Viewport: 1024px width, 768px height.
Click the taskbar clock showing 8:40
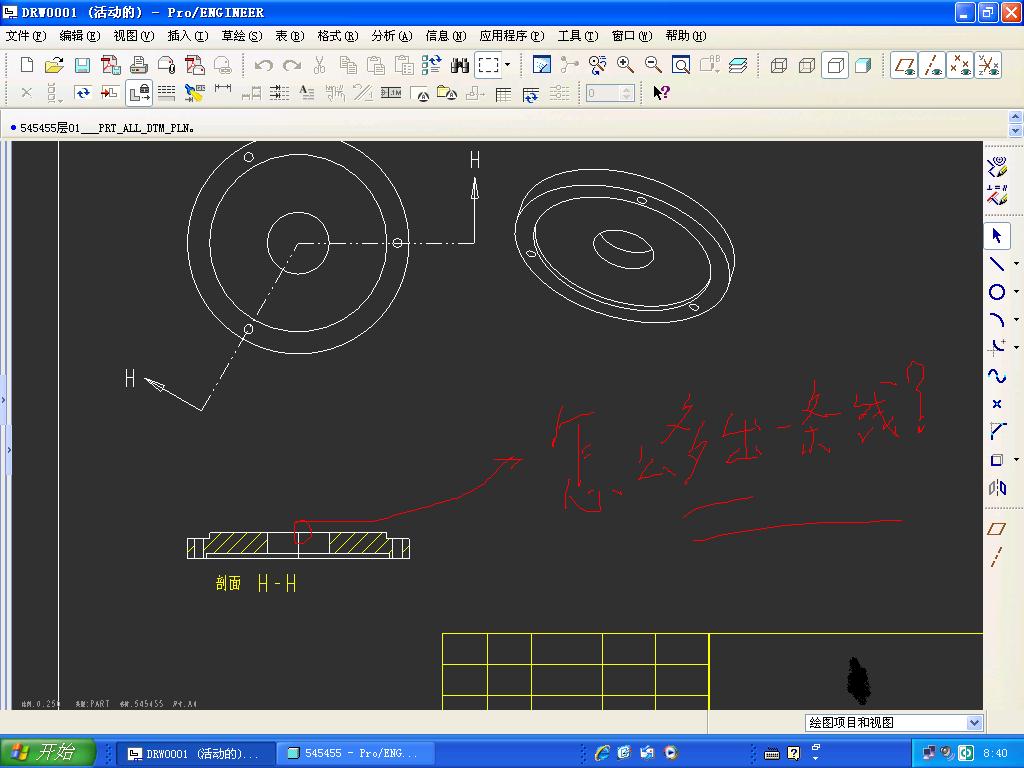(x=995, y=753)
